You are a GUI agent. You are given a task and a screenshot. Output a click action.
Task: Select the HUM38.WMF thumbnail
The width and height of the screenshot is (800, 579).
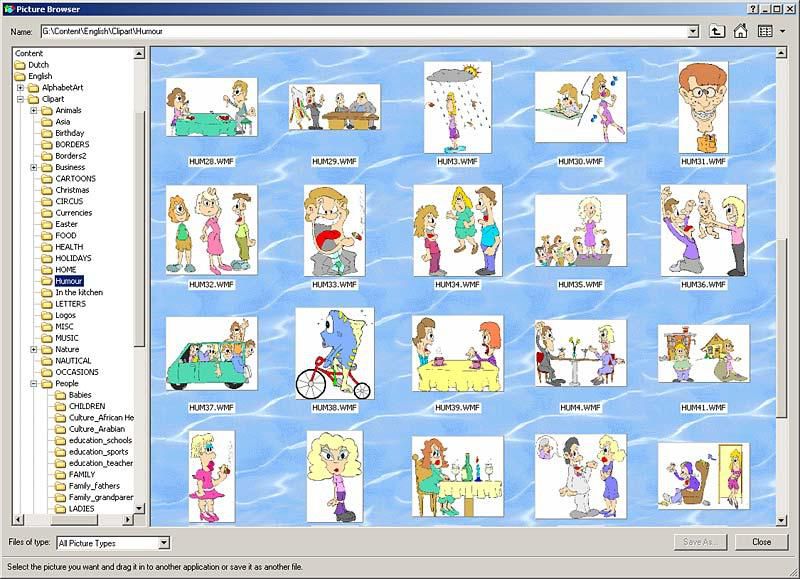[334, 353]
